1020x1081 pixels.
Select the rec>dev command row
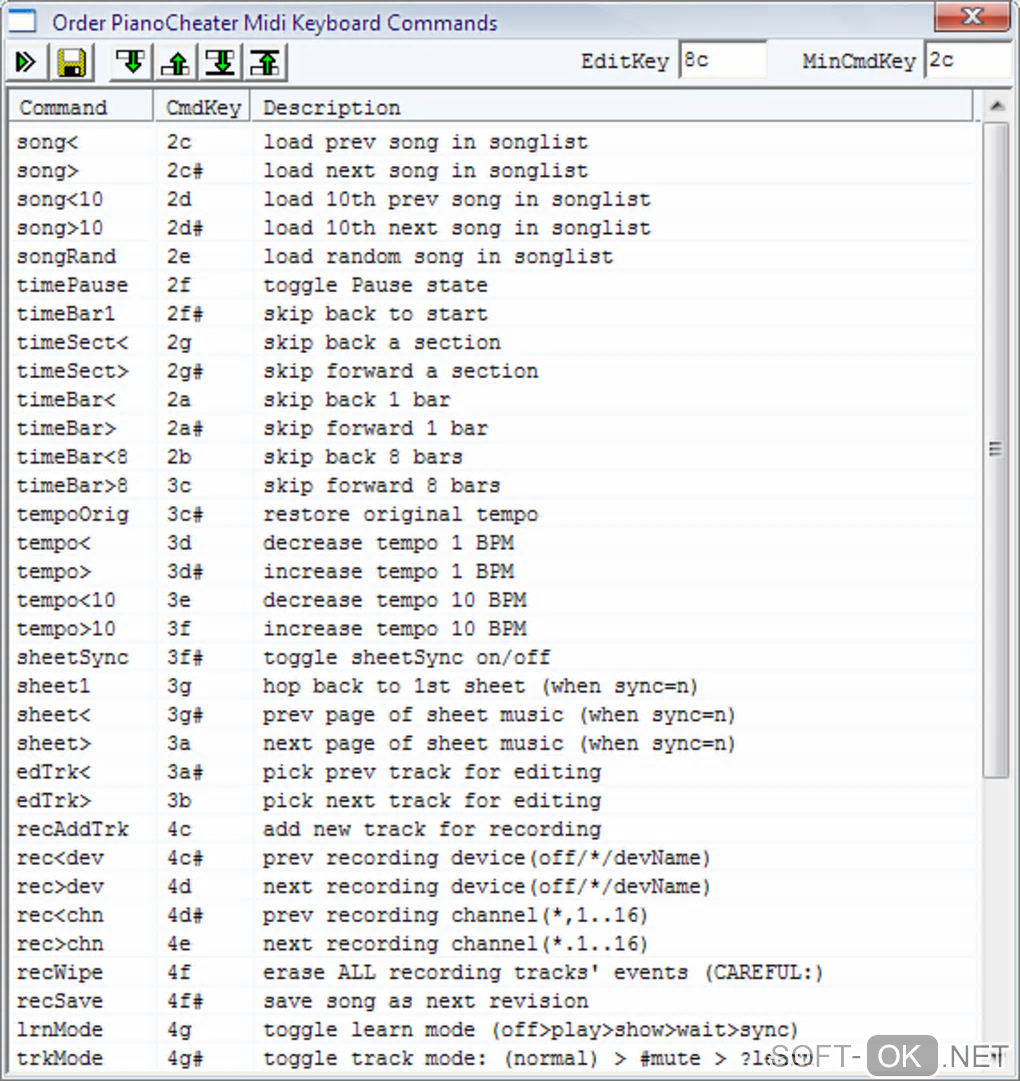495,887
